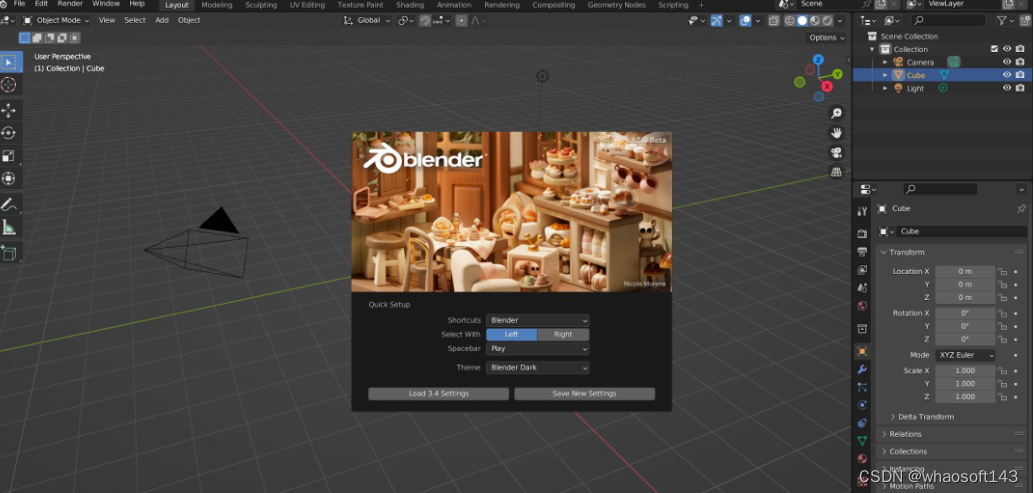The height and width of the screenshot is (493, 1034).
Task: Click the Z axis on navigation gizmo
Action: pos(818,59)
